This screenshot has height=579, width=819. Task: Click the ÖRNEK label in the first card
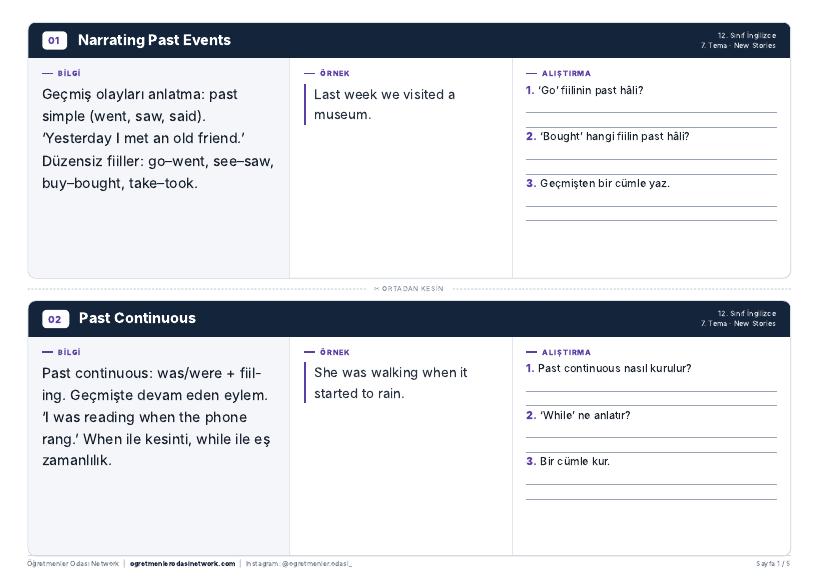(334, 73)
